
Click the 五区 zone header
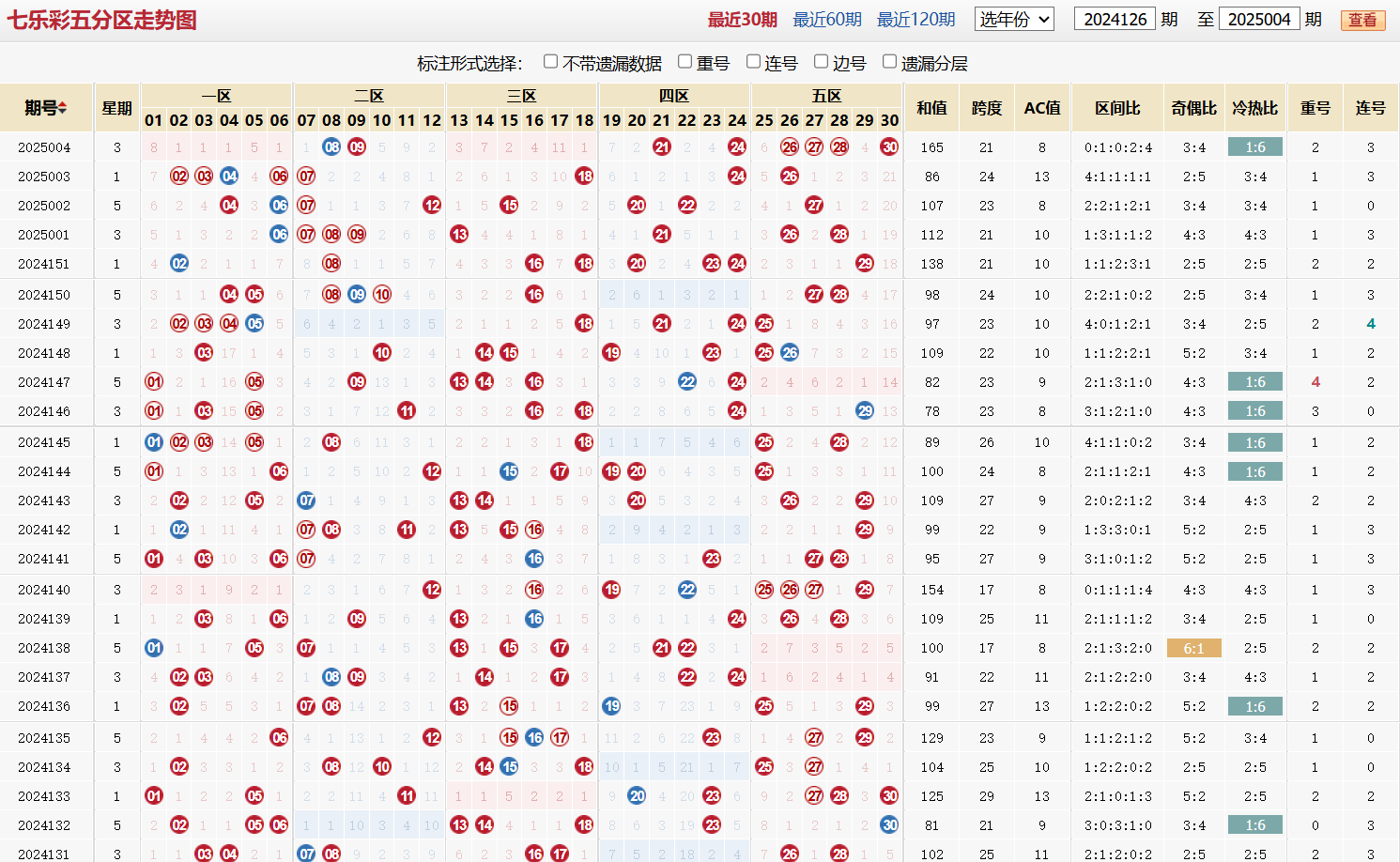[827, 96]
